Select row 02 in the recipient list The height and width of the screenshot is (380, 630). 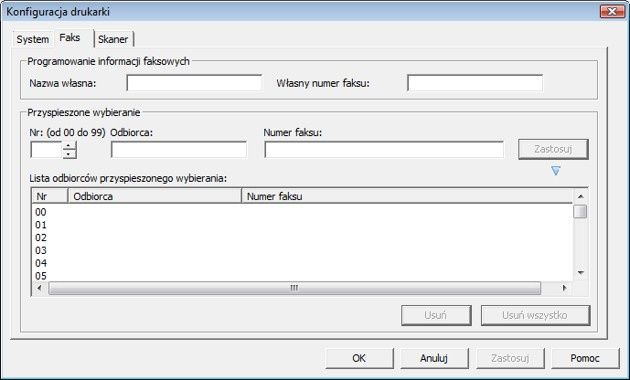tap(302, 238)
